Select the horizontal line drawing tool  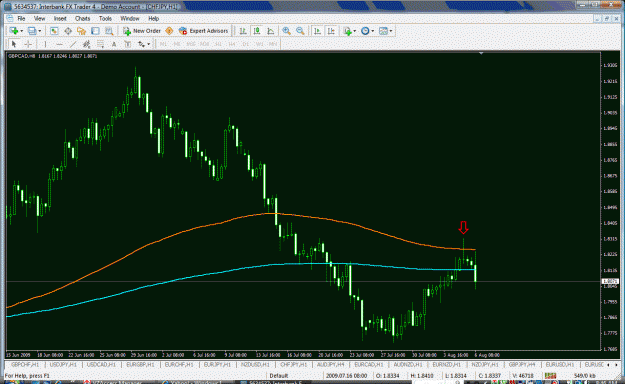coord(59,44)
